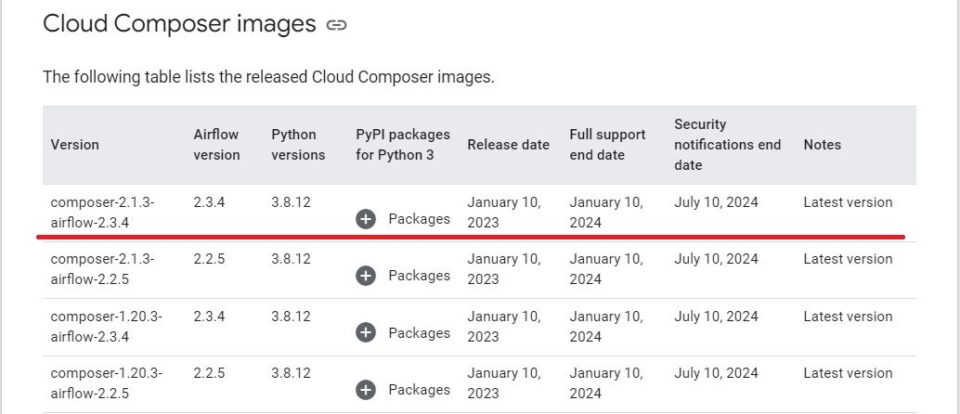960x414 pixels.
Task: Click the Notes column header
Action: 822,145
